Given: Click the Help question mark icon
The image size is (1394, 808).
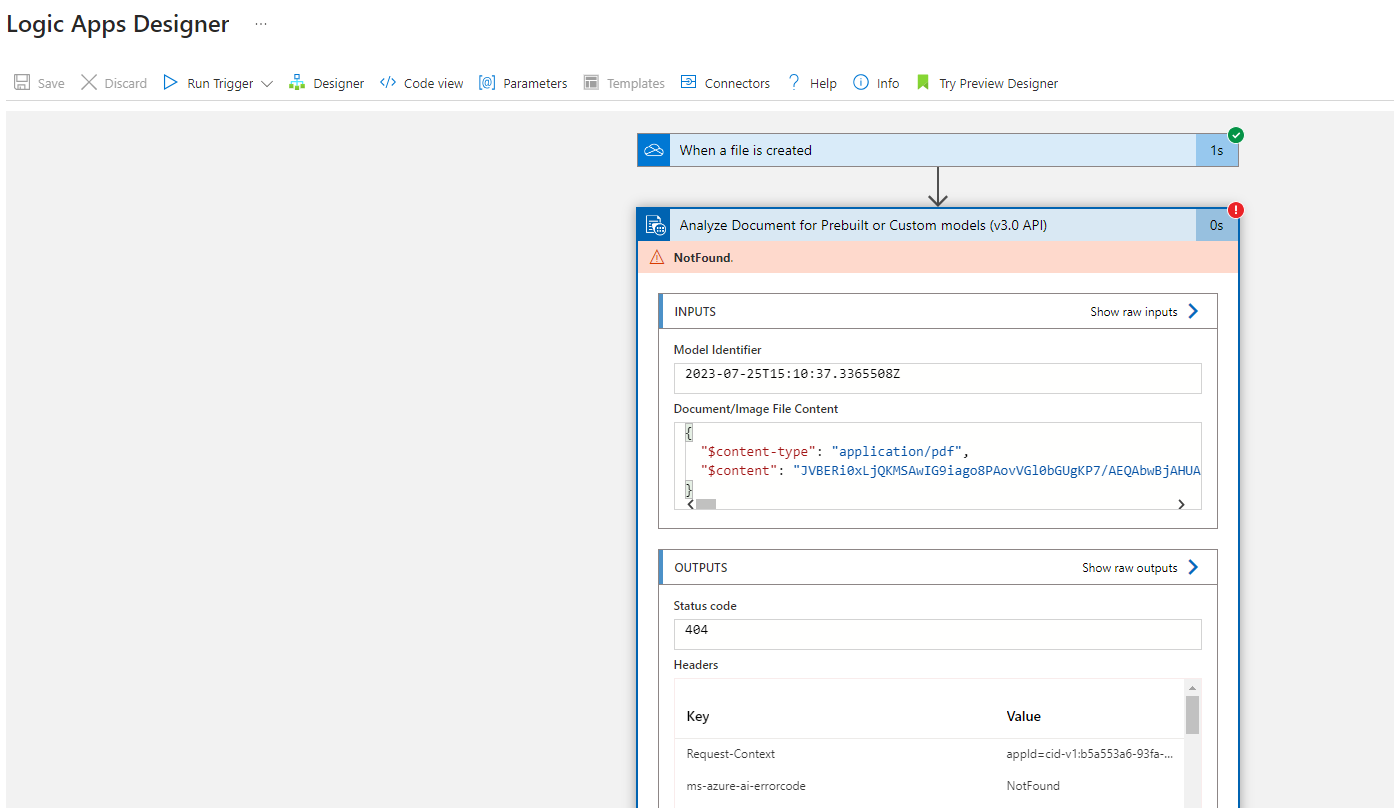Looking at the screenshot, I should (794, 83).
